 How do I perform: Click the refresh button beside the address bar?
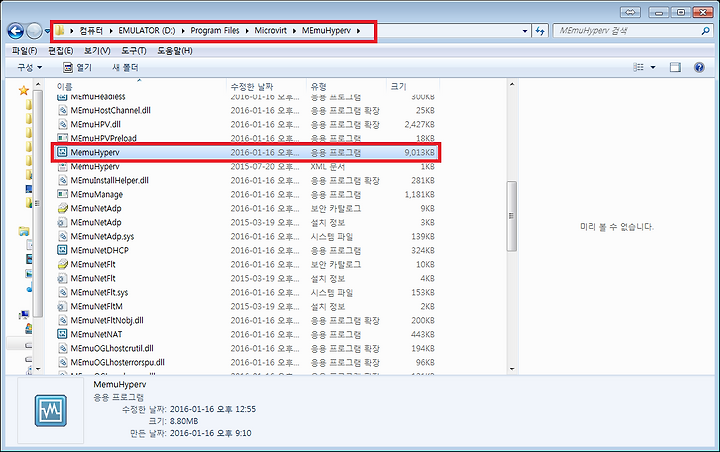[540, 31]
